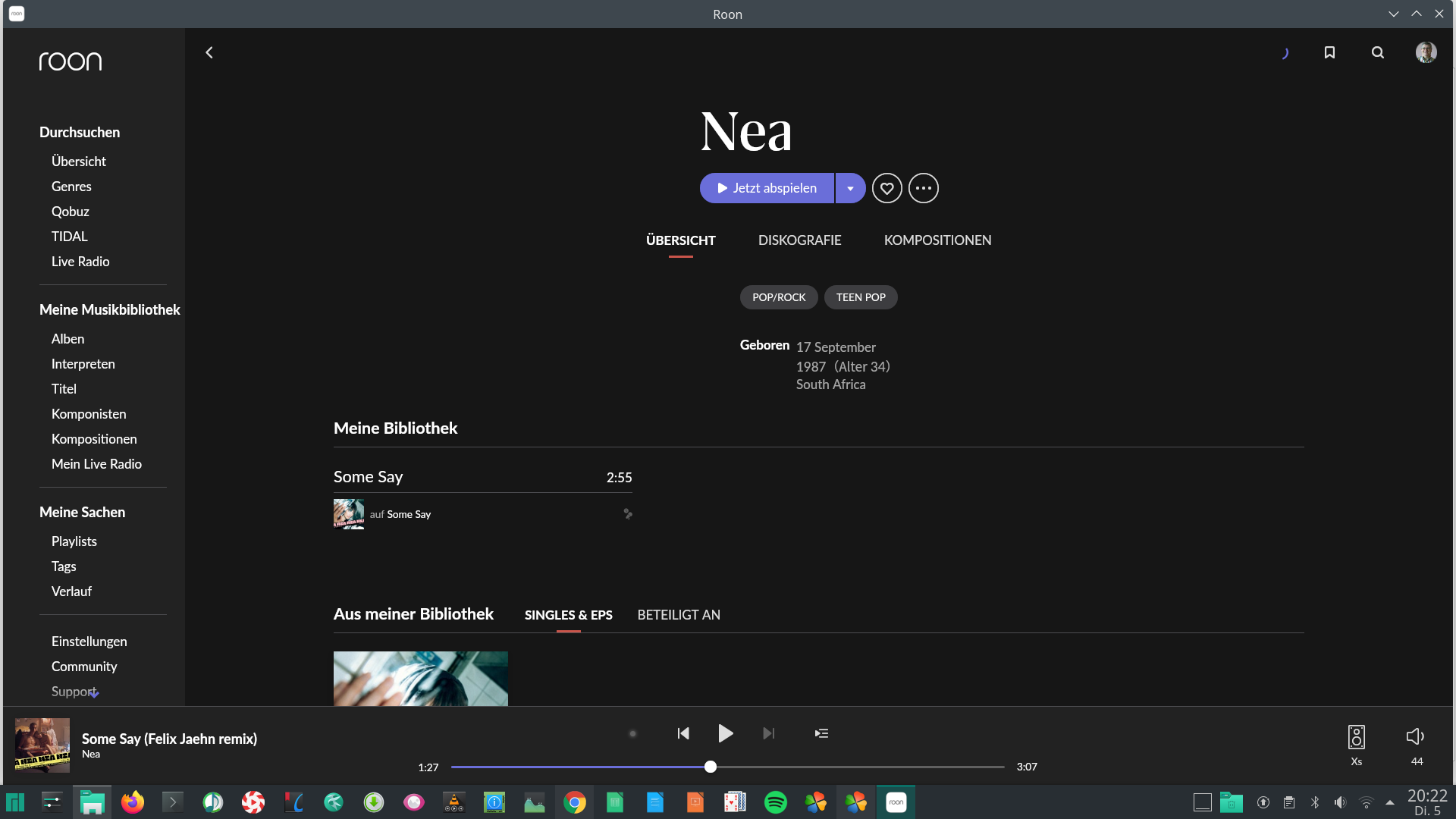Viewport: 1456px width, 819px height.
Task: Open Mein Live Radio in the sidebar
Action: point(96,464)
